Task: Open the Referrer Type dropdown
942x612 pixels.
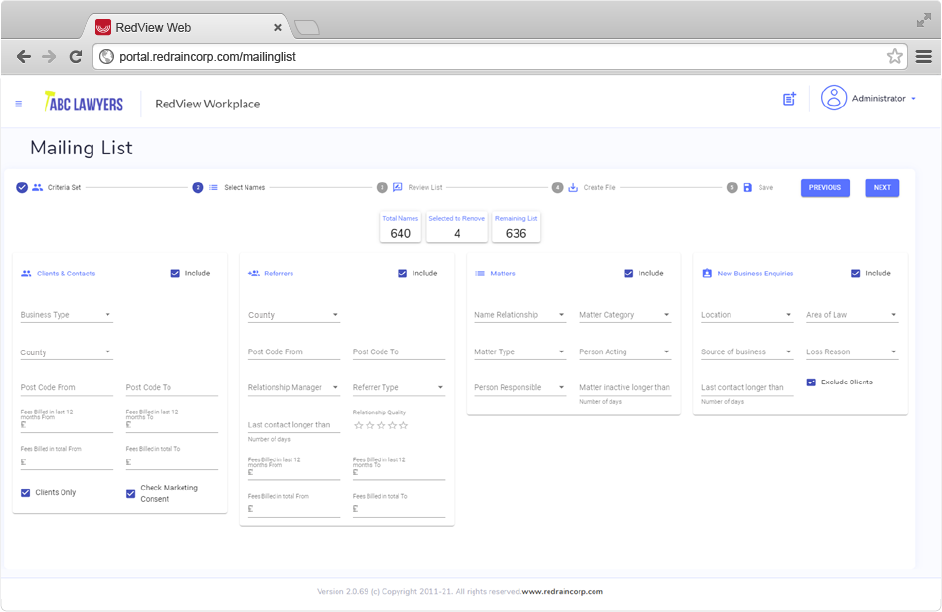Action: coord(399,387)
